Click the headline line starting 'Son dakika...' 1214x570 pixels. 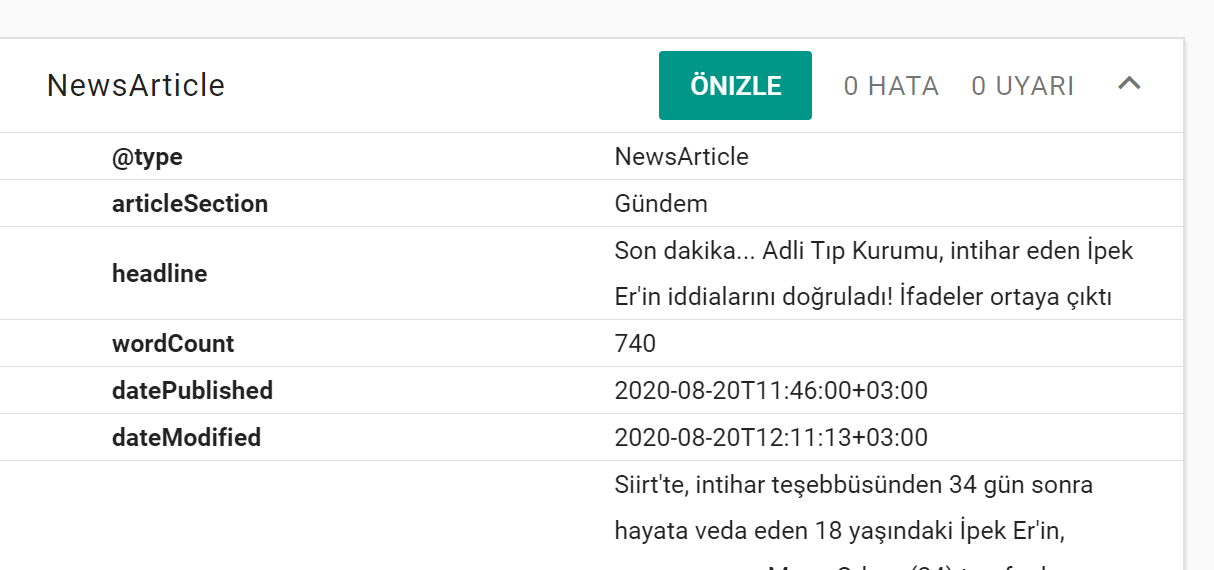pos(873,251)
